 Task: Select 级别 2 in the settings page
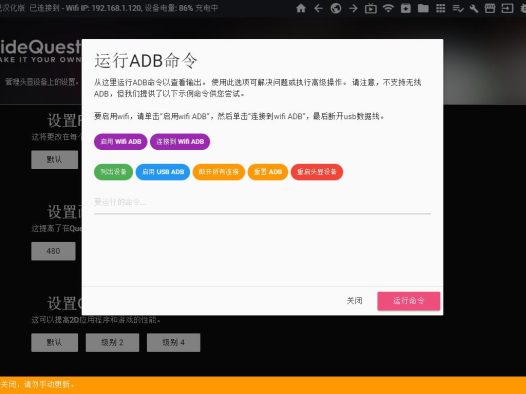coord(112,342)
